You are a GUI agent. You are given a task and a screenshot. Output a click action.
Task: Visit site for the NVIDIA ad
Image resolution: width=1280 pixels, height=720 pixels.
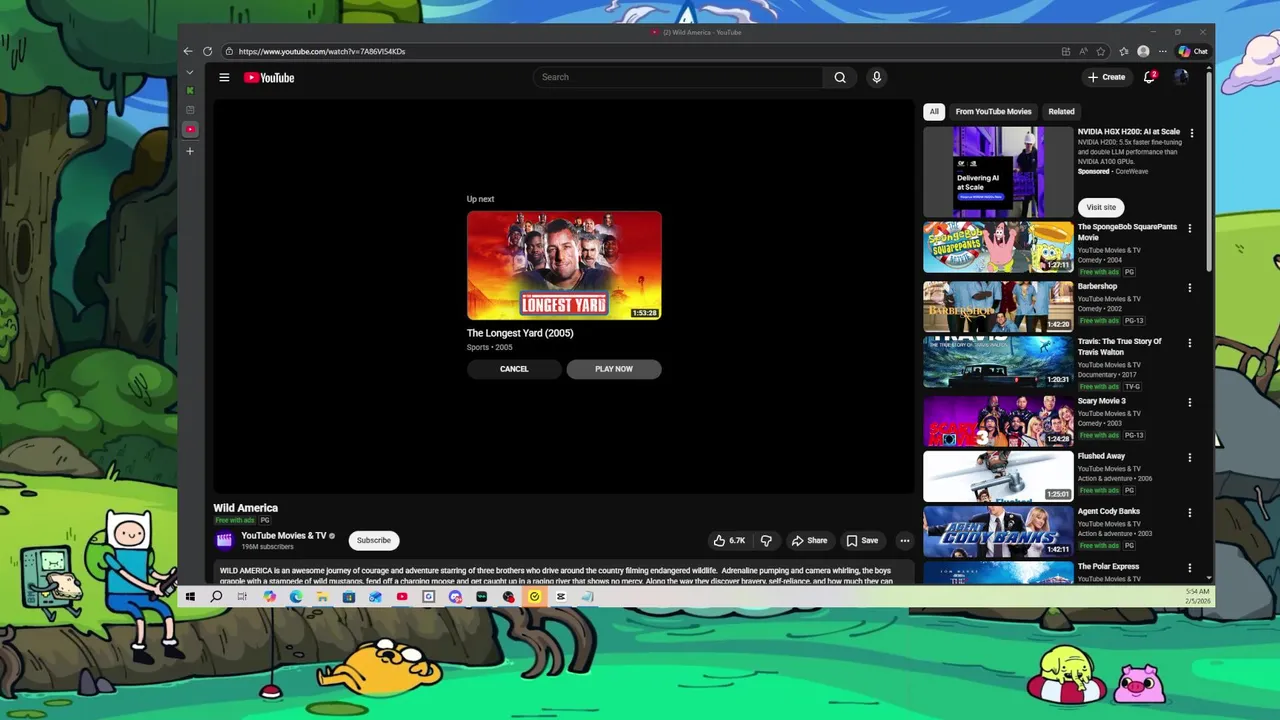click(1101, 207)
